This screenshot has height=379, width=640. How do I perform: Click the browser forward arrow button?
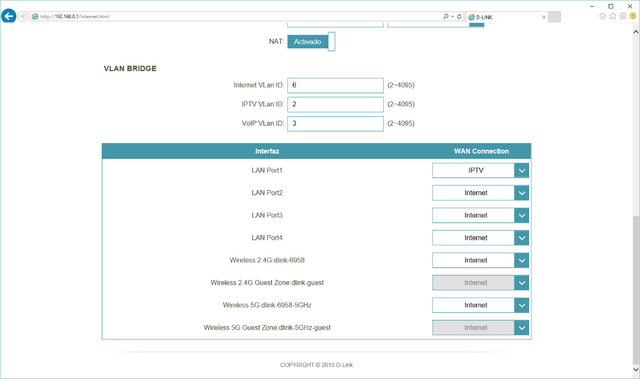pos(23,16)
